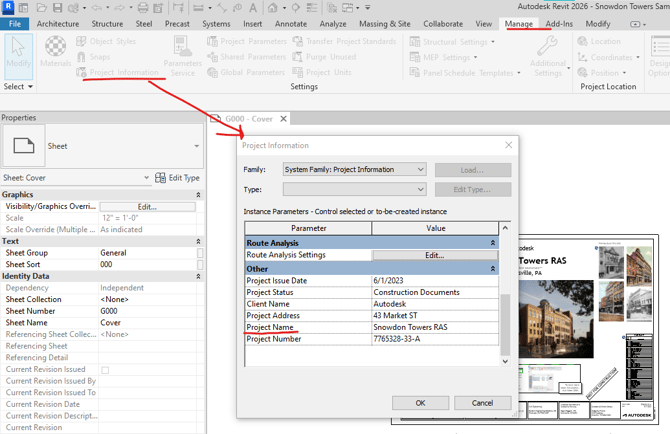The width and height of the screenshot is (670, 434).
Task: Click the dialog scrollbar down arrow
Action: (x=505, y=361)
